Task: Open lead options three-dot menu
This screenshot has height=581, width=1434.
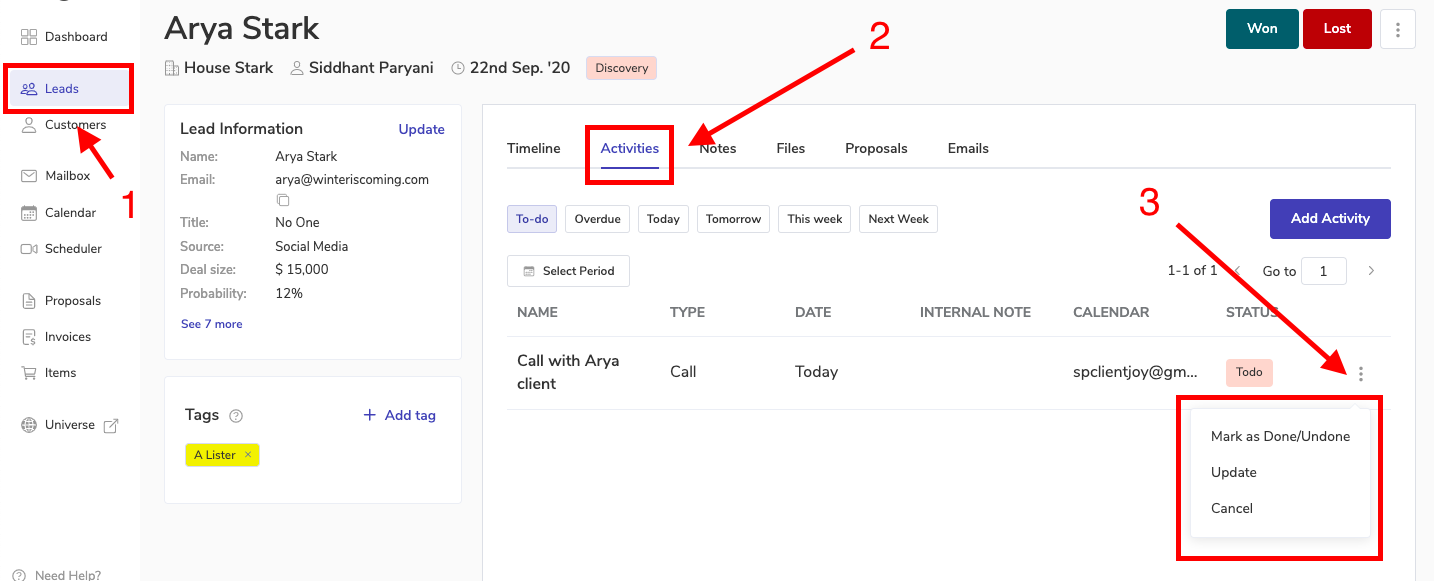Action: tap(1397, 29)
